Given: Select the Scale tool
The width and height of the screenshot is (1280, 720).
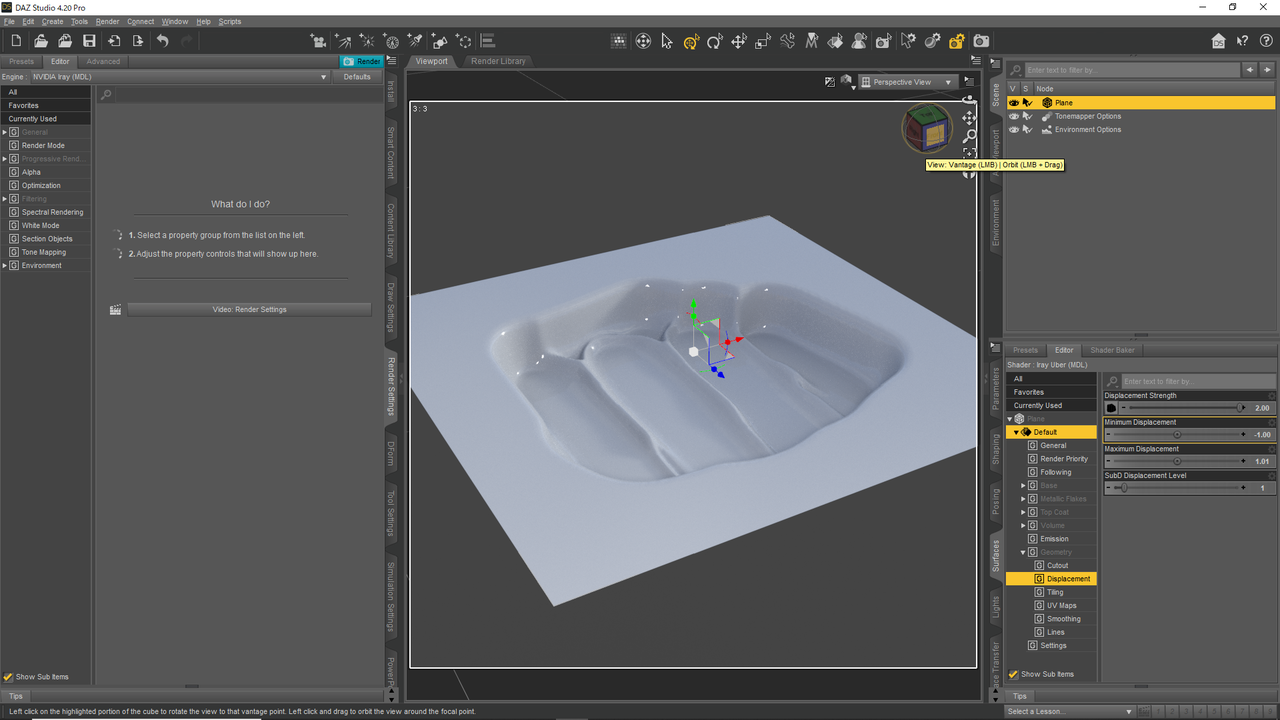Looking at the screenshot, I should tap(762, 41).
